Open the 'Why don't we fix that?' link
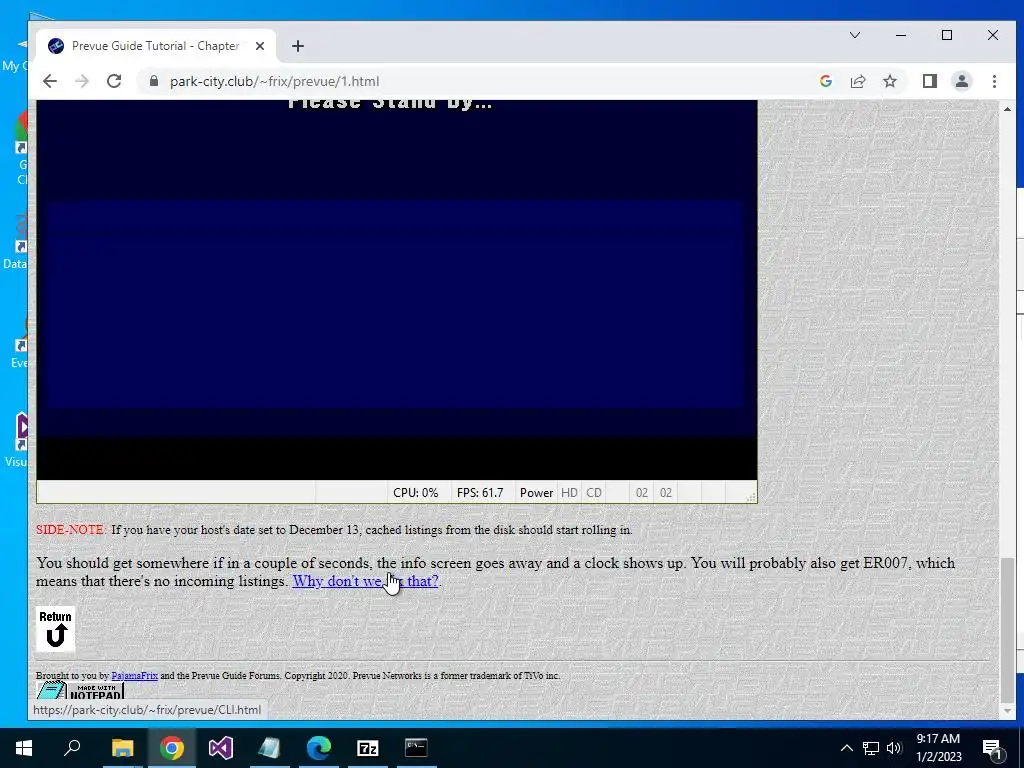 (365, 581)
